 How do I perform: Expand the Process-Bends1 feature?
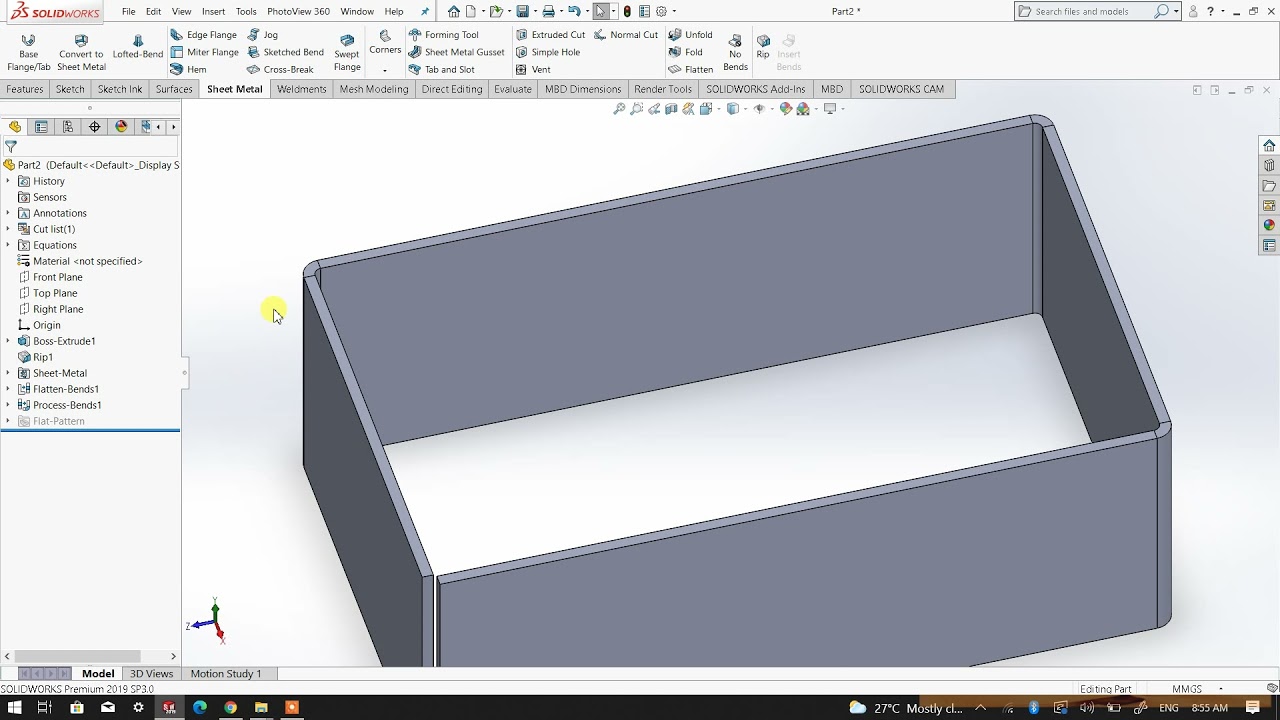coord(8,405)
